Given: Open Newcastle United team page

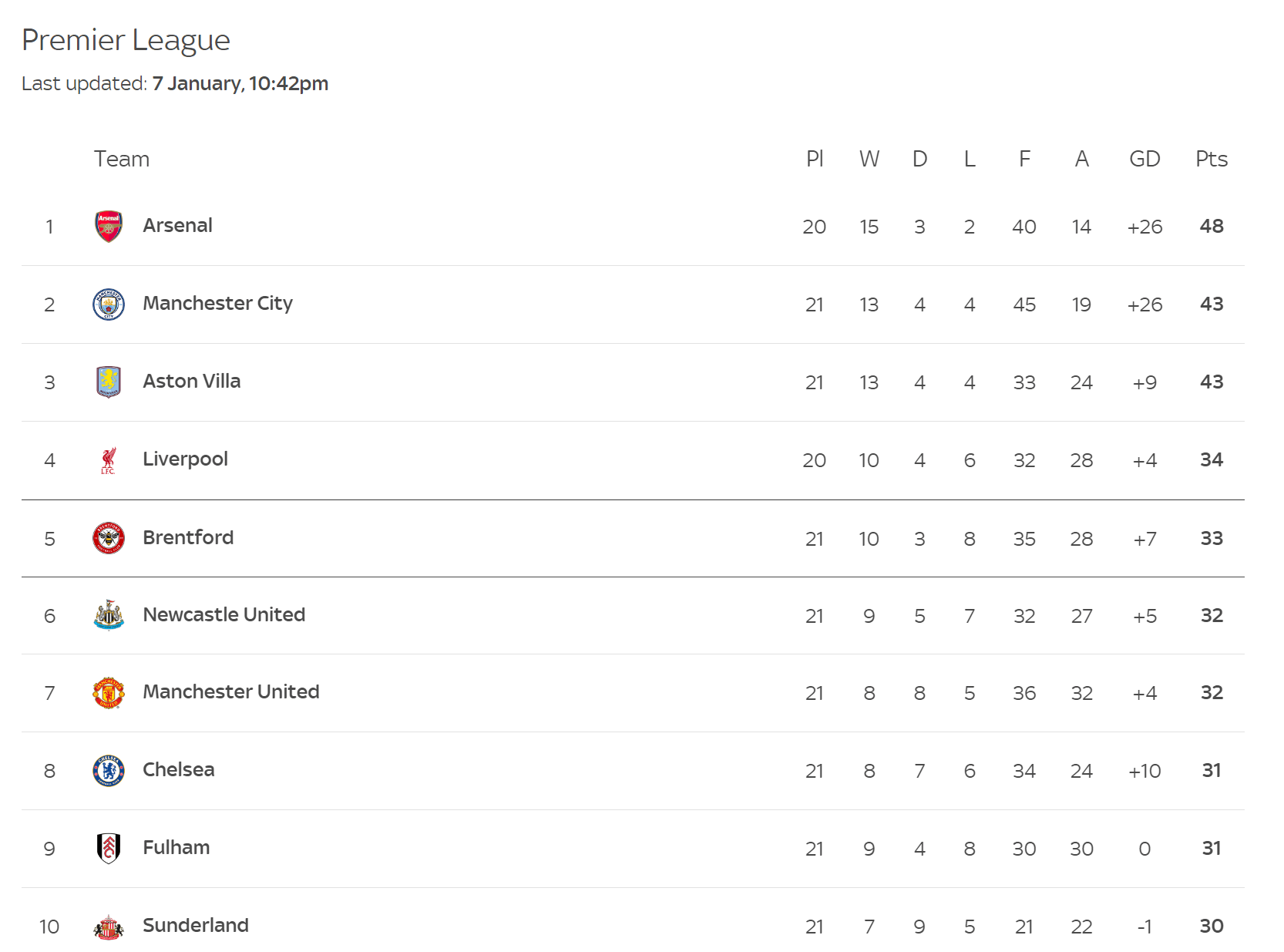Looking at the screenshot, I should point(224,615).
